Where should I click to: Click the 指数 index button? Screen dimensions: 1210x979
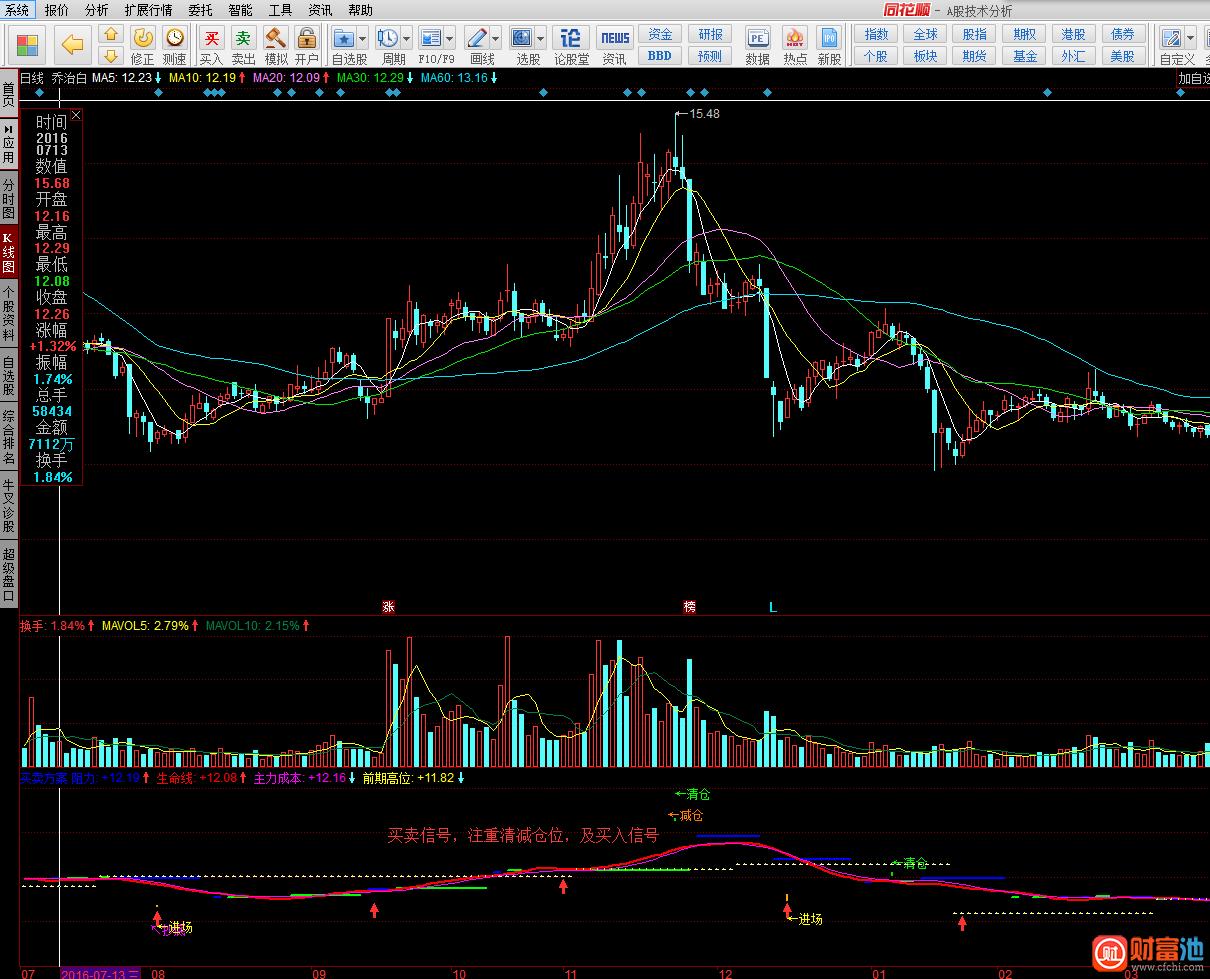click(x=876, y=34)
